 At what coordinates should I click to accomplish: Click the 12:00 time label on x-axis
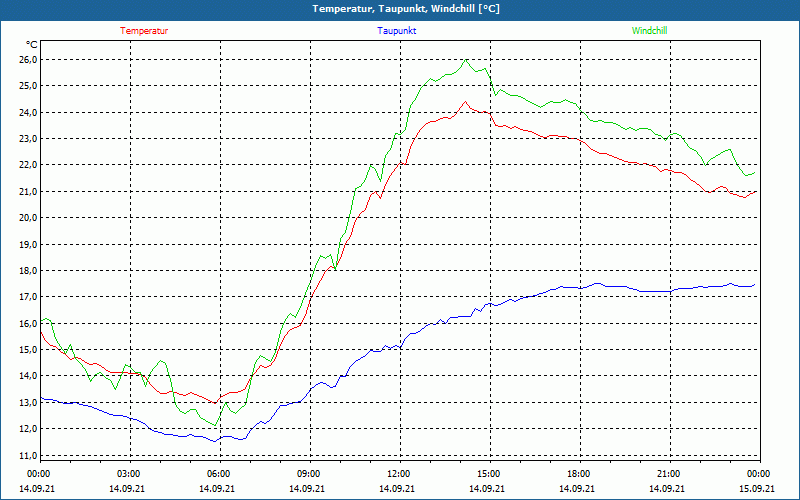(x=397, y=474)
